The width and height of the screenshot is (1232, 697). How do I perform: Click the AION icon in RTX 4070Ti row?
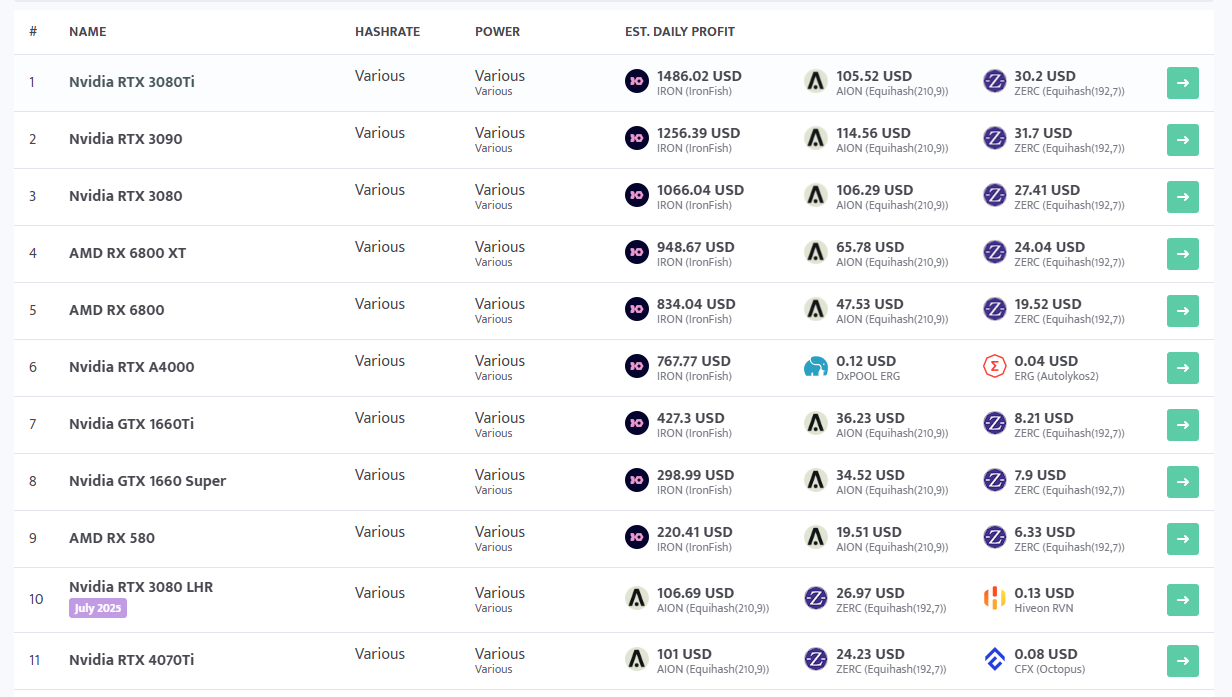637,660
